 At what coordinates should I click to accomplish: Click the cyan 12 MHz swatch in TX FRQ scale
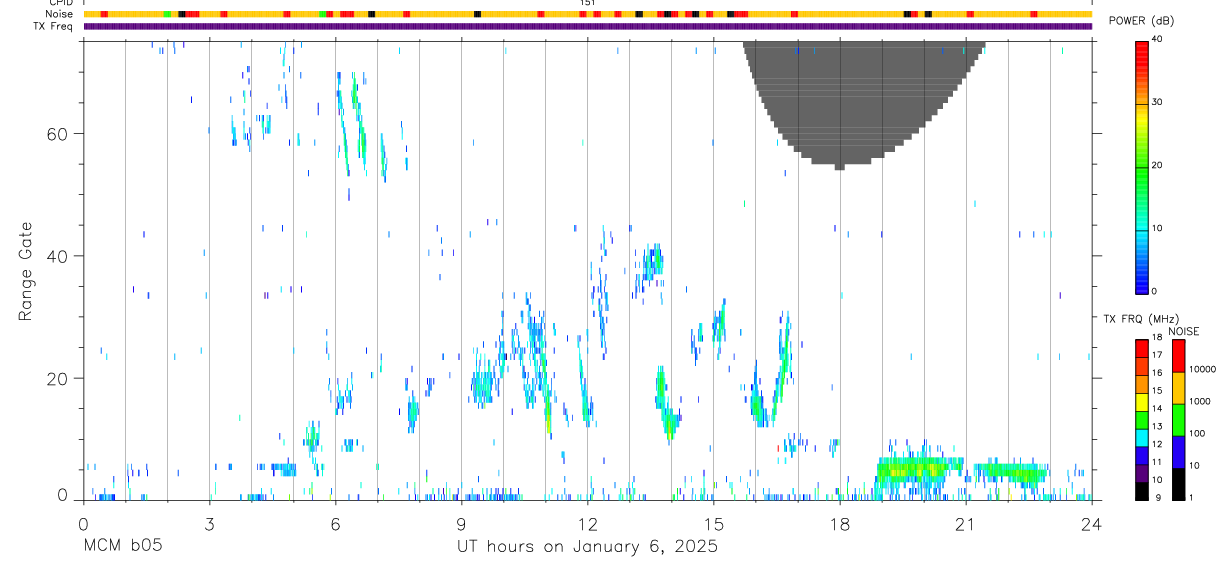click(x=1141, y=438)
